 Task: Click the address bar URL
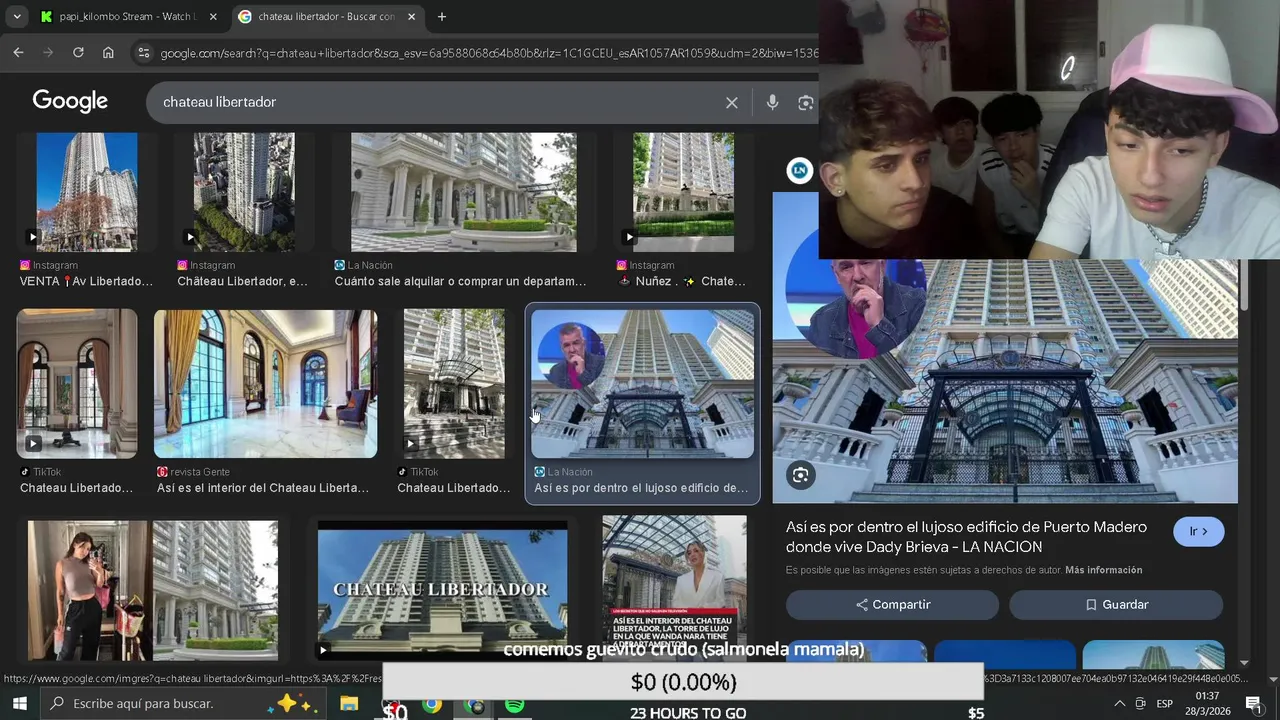[x=489, y=52]
